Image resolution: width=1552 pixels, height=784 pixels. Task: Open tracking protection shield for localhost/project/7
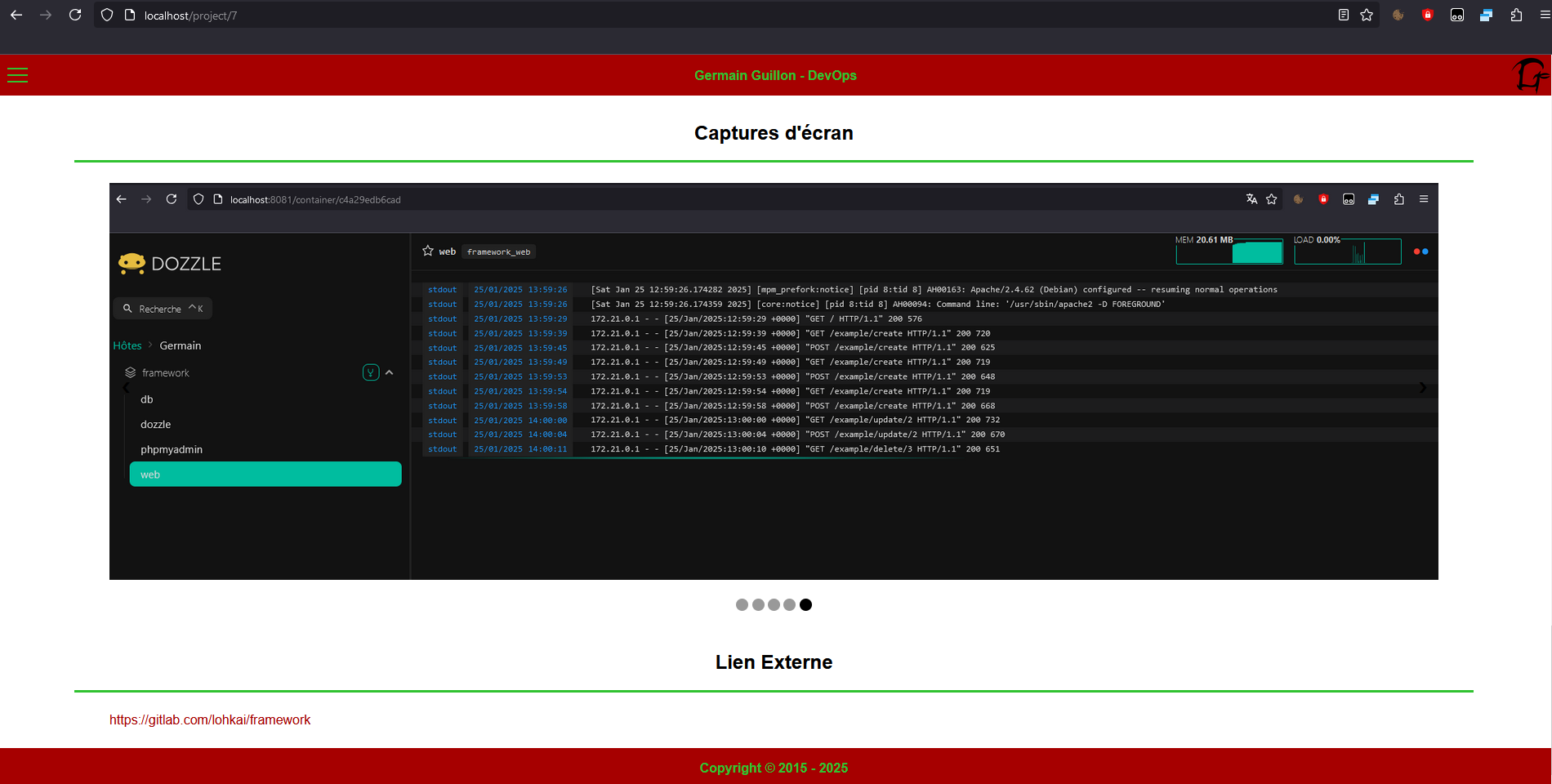tap(107, 16)
